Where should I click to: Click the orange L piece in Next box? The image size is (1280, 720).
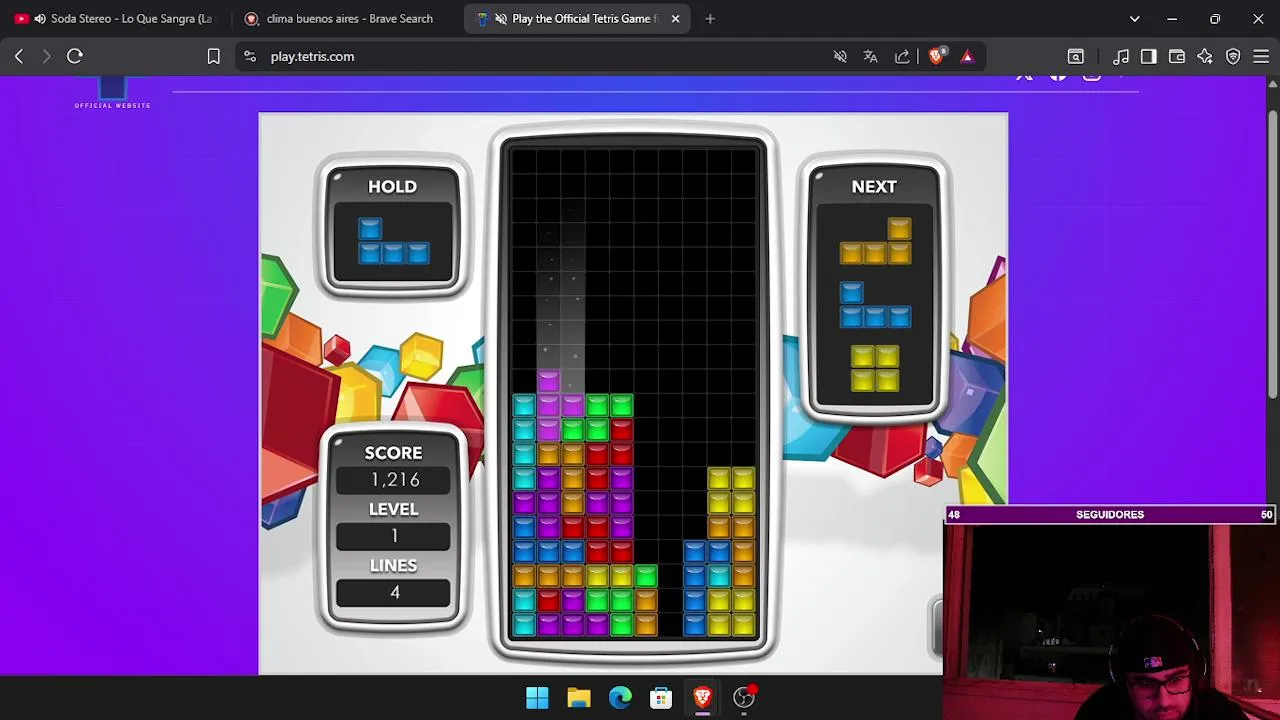(875, 242)
